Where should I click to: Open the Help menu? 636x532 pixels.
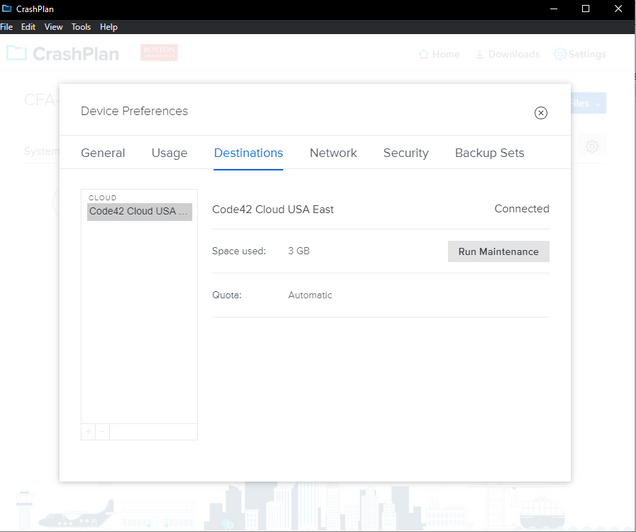(x=108, y=27)
